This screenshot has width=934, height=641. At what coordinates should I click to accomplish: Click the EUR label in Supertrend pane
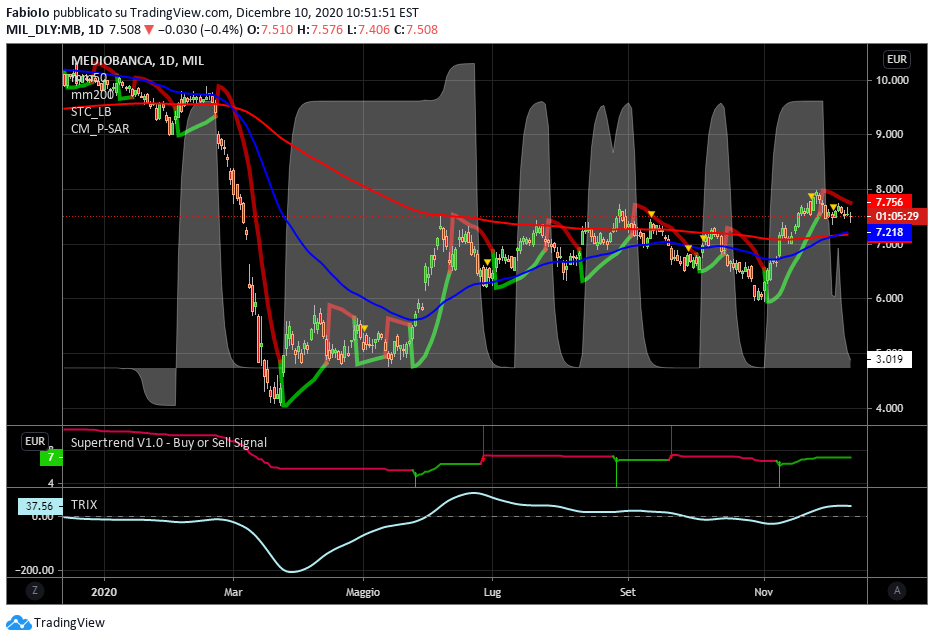(x=35, y=441)
